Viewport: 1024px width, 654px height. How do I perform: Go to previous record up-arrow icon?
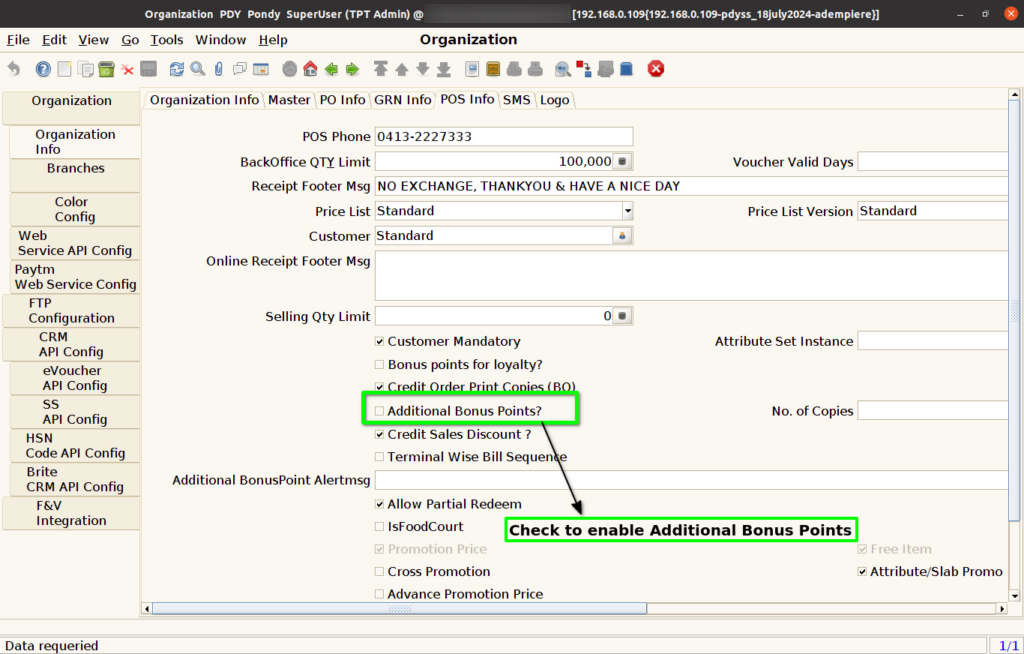click(x=402, y=69)
